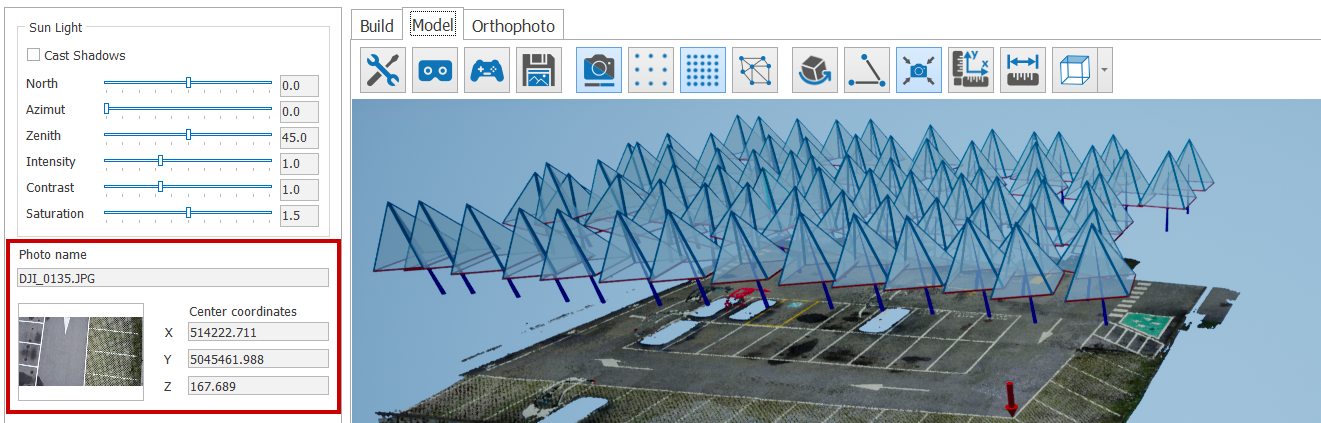
Task: Adjust the Contrast slider
Action: (x=188, y=187)
